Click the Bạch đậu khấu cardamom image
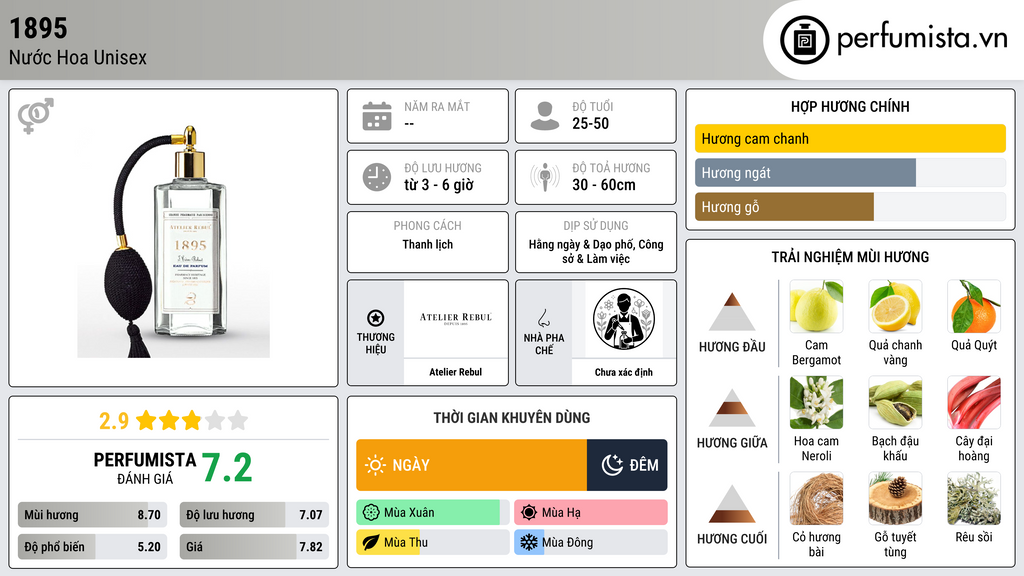The width and height of the screenshot is (1024, 576). tap(895, 402)
